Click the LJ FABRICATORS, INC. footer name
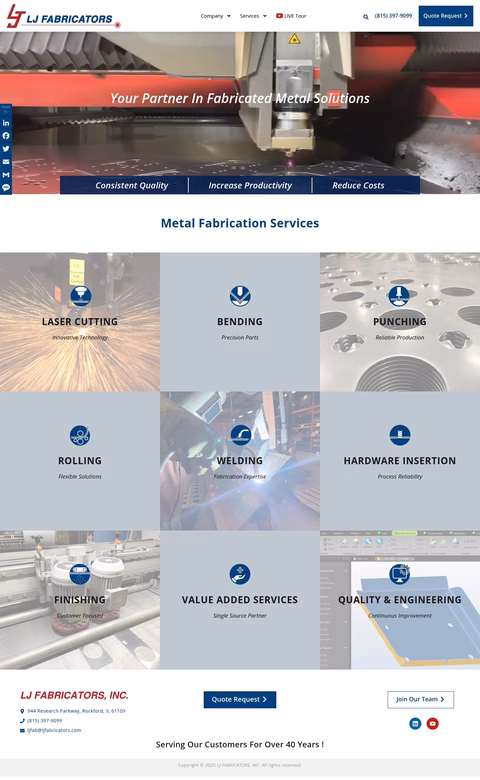Screen dimensions: 480x780 click(x=74, y=695)
